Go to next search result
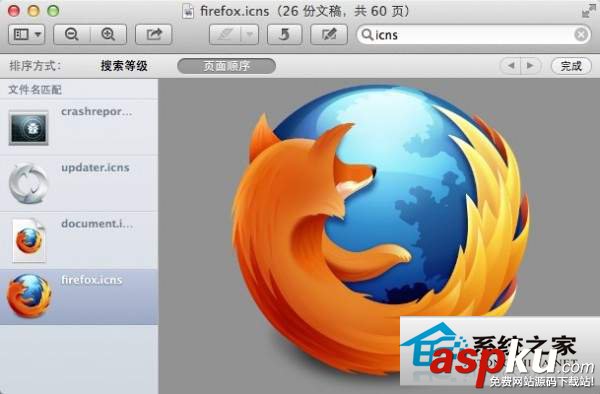 (531, 66)
